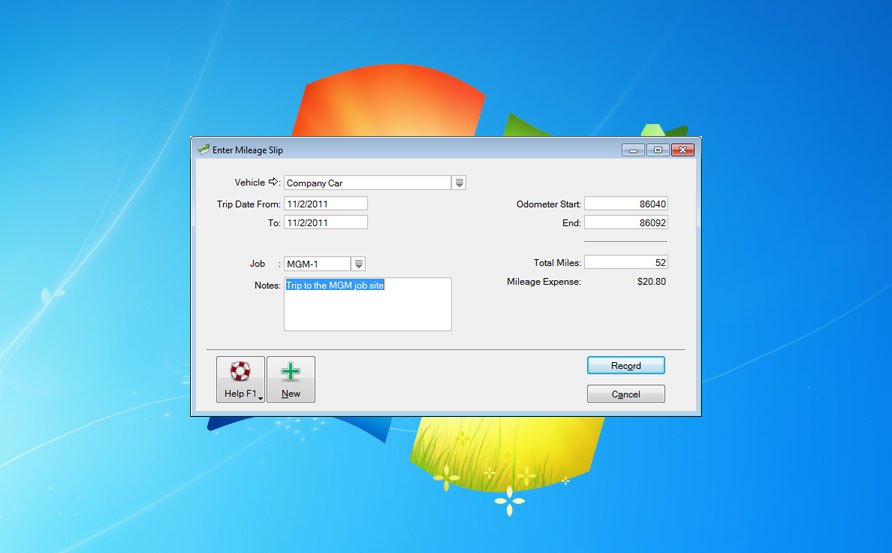
Task: Click inside the Notes text box
Action: (x=367, y=304)
